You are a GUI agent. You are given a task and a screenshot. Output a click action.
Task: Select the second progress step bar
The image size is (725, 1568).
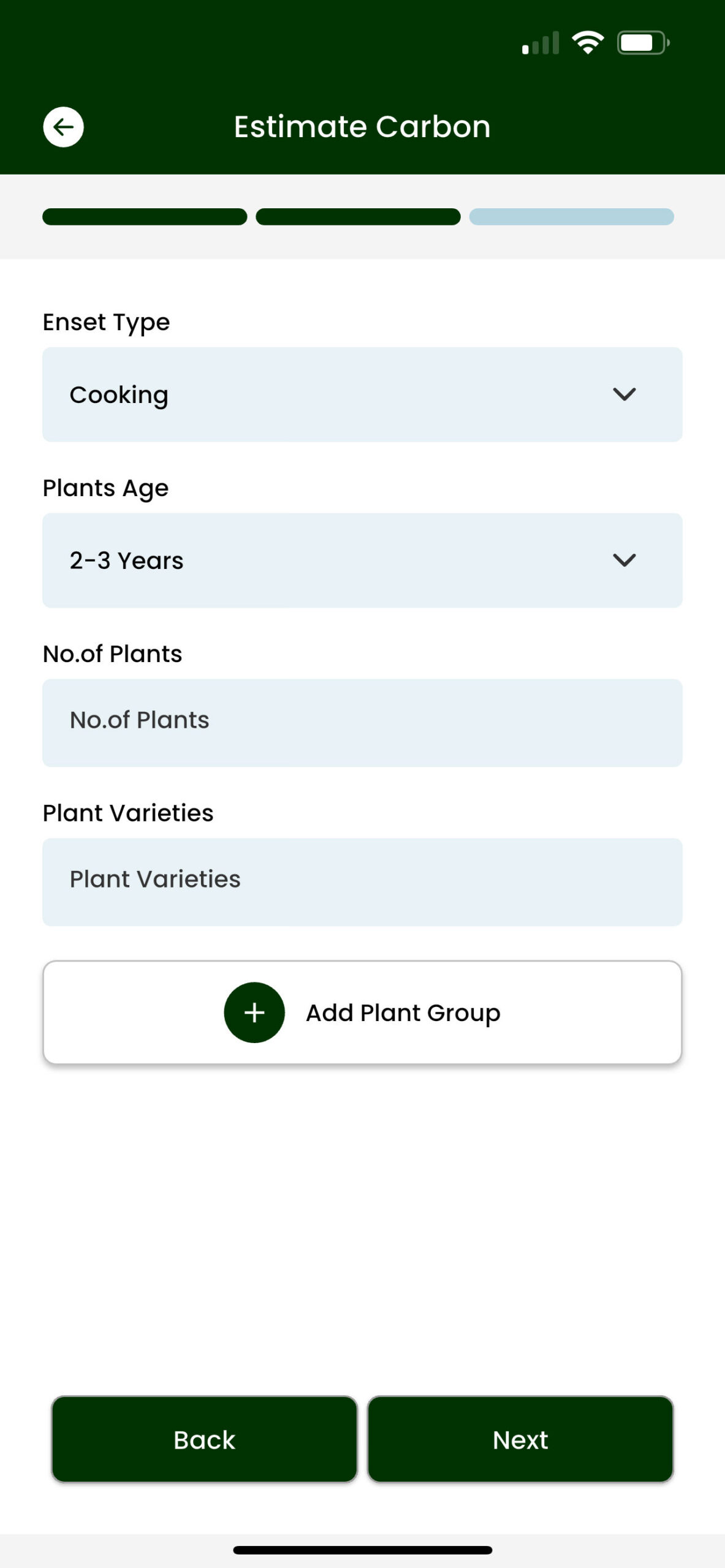(358, 217)
